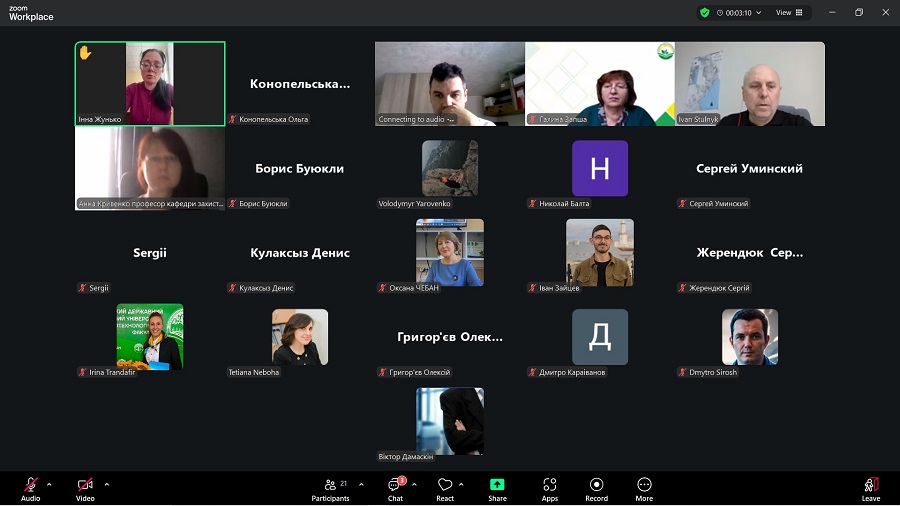Select Ivan Stulnyk's video tile

(750, 84)
